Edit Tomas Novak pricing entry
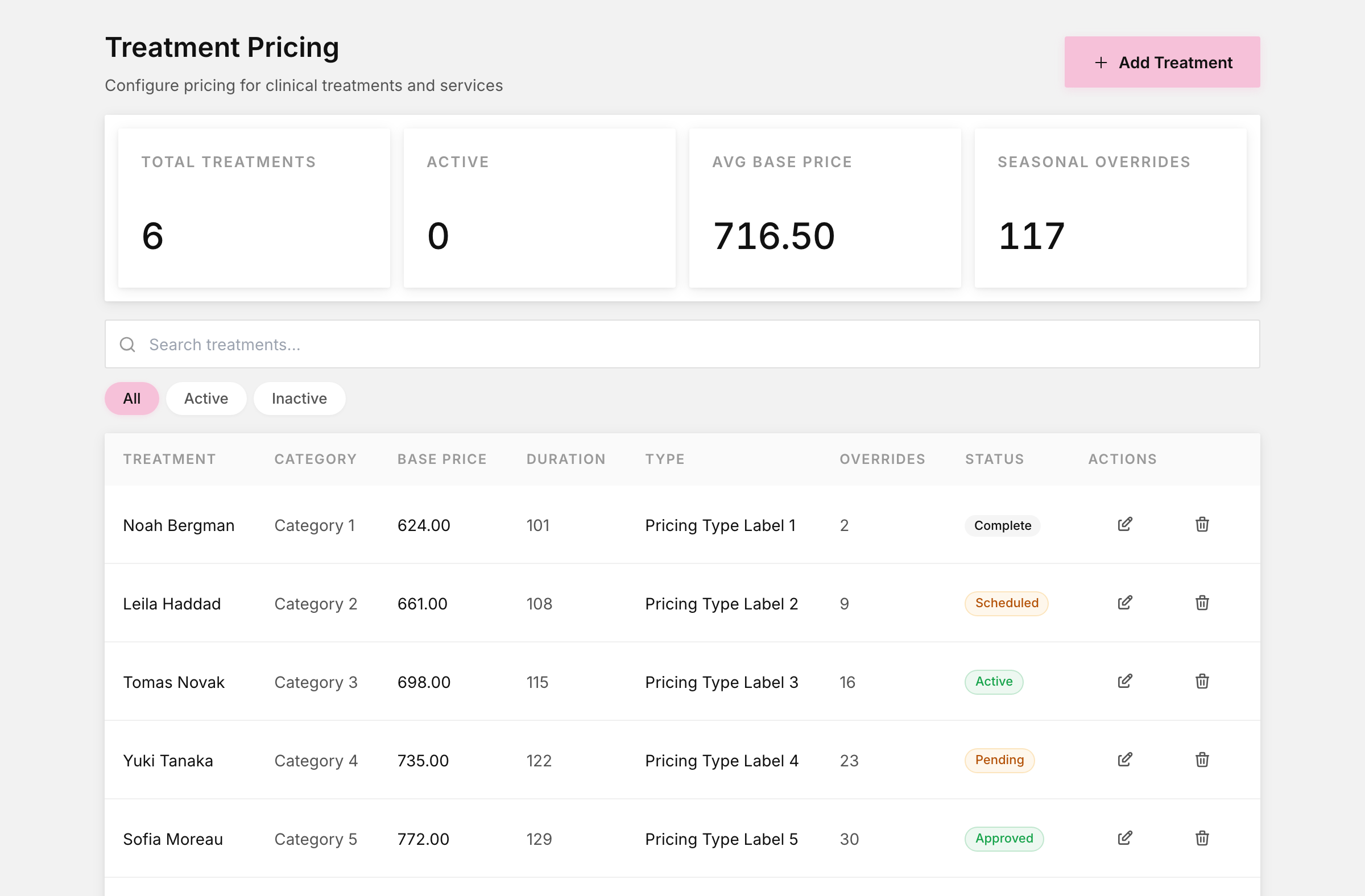The image size is (1365, 896). (1124, 682)
